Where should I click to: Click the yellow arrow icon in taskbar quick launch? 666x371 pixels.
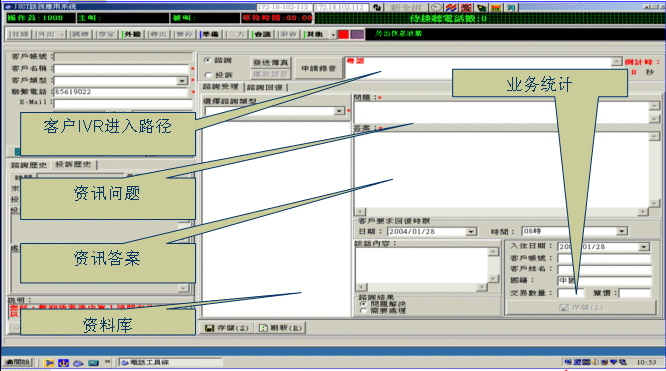coord(49,363)
